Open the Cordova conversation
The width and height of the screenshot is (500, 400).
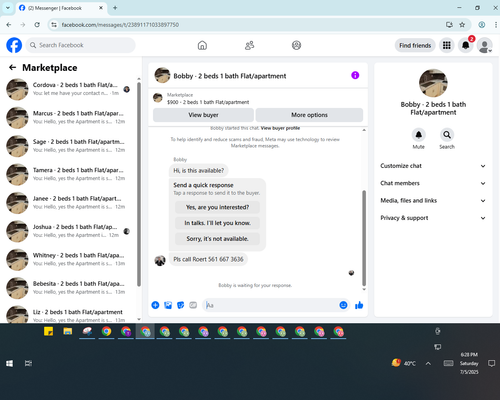click(69, 89)
